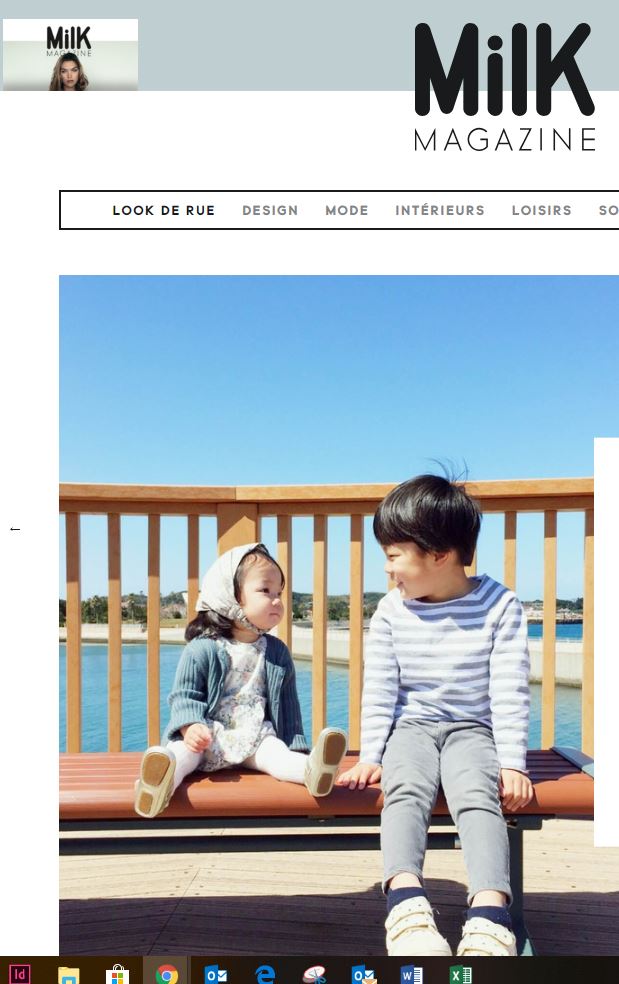Open the first Outlook icon in taskbar

tap(215, 975)
